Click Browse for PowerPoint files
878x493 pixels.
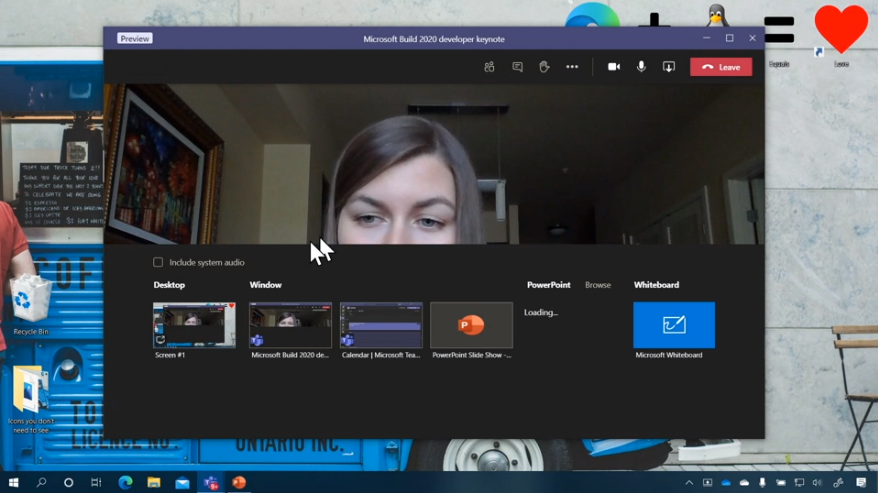click(598, 285)
